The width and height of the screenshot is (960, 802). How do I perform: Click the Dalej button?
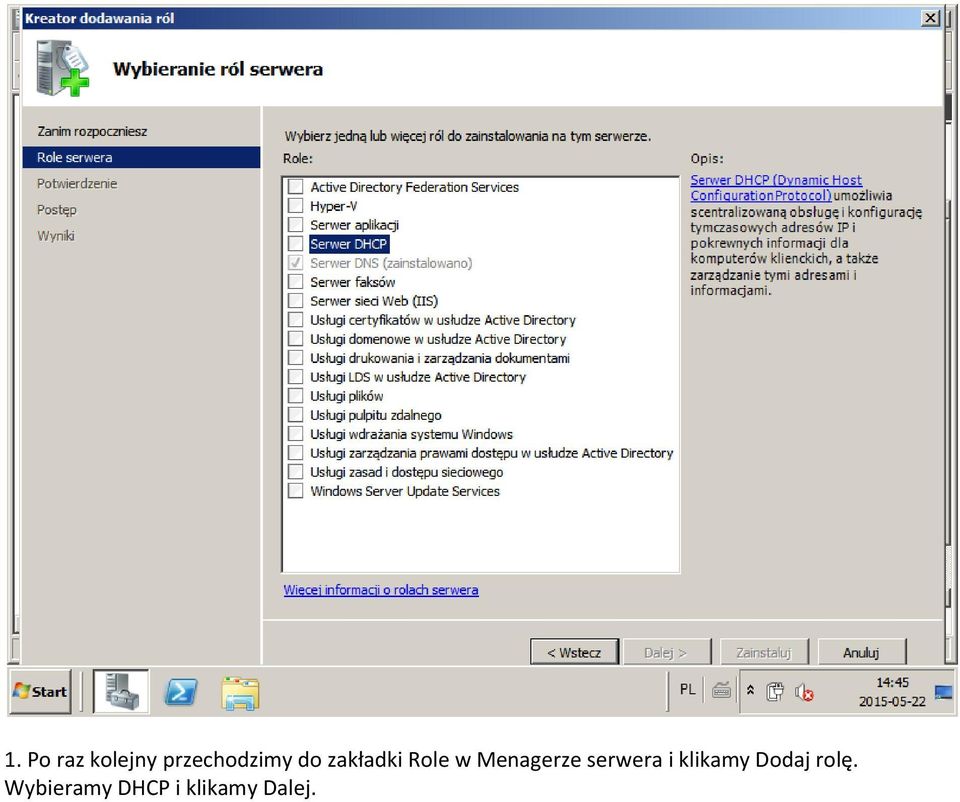tap(667, 652)
